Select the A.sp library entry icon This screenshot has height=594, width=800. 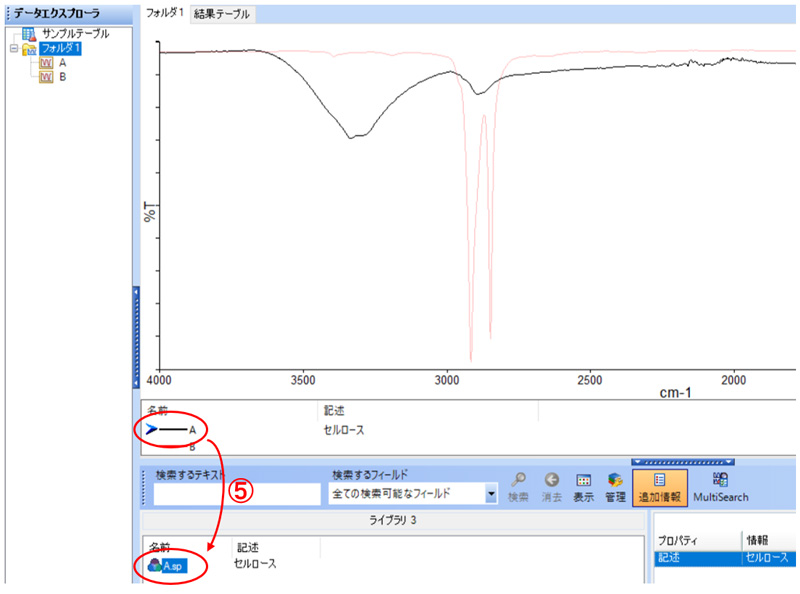pos(155,565)
